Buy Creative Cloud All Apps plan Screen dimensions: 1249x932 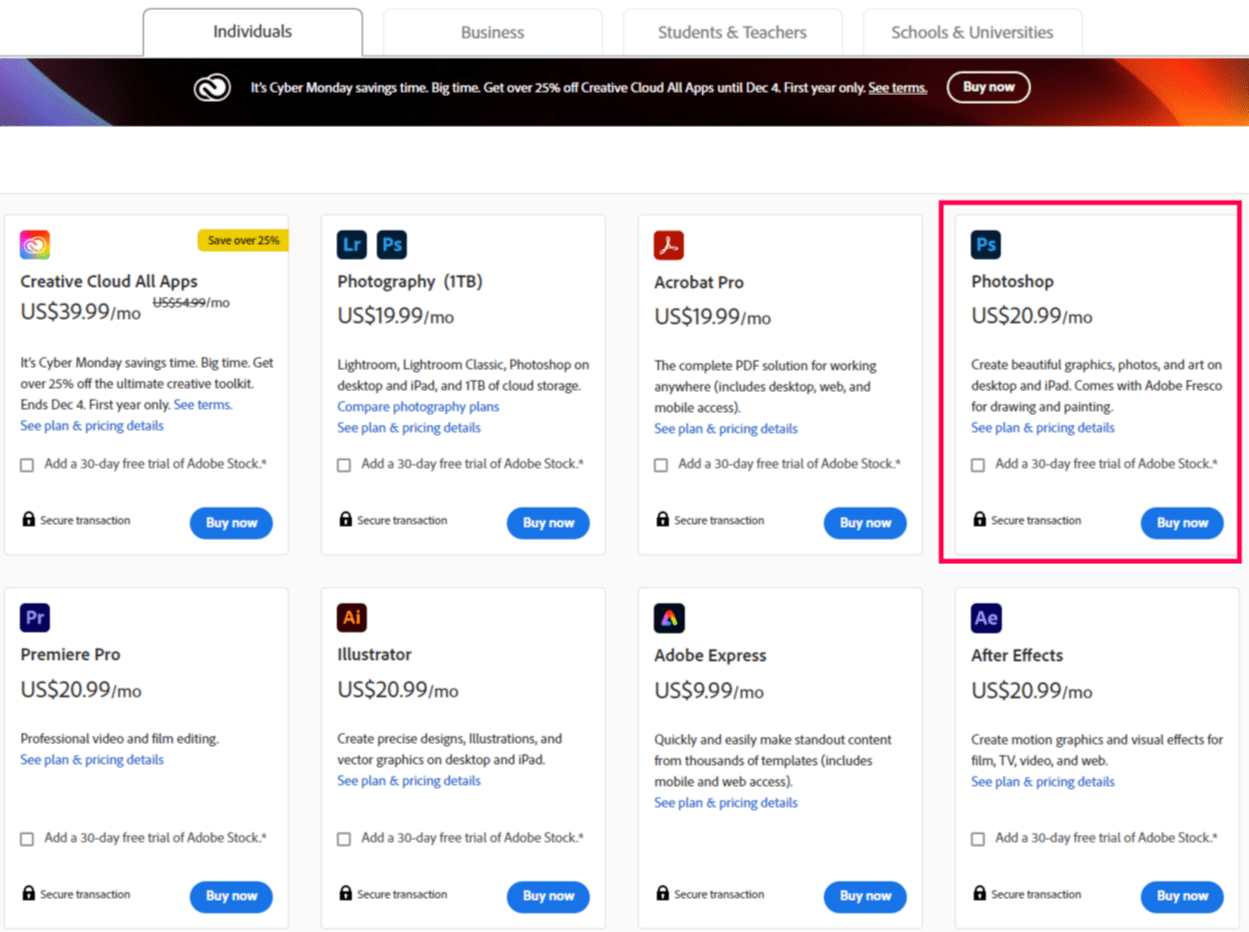(x=231, y=523)
